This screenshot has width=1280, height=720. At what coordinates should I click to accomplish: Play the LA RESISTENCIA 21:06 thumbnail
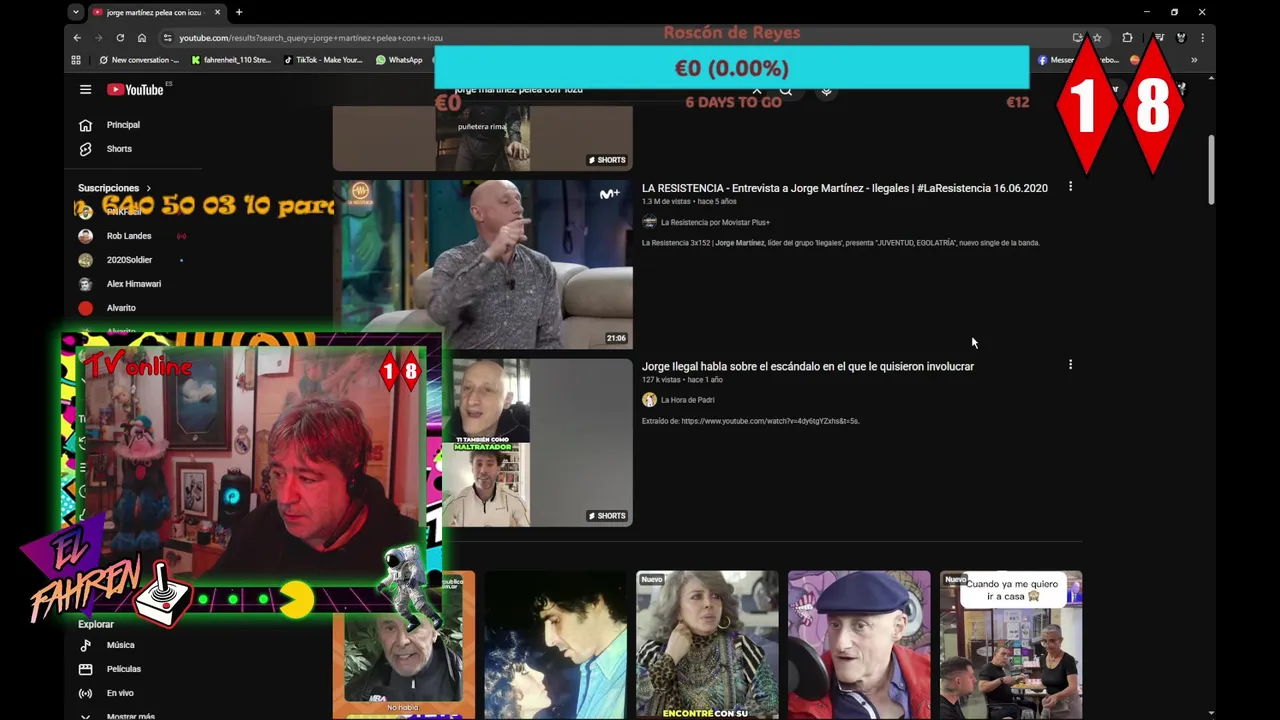[483, 264]
